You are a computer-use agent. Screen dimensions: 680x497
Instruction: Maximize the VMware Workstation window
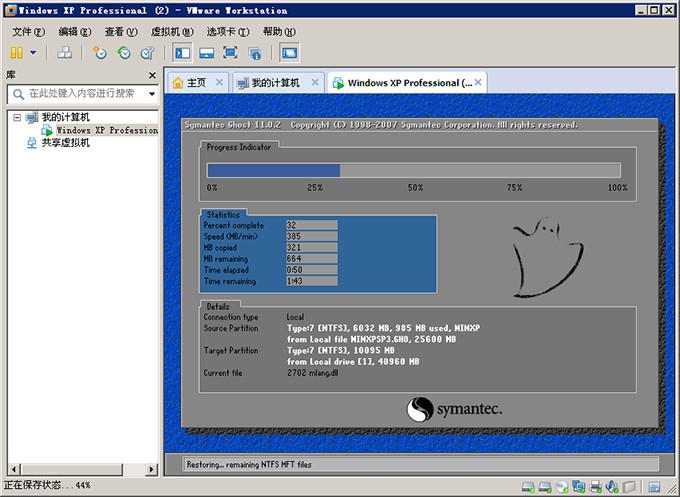(654, 10)
